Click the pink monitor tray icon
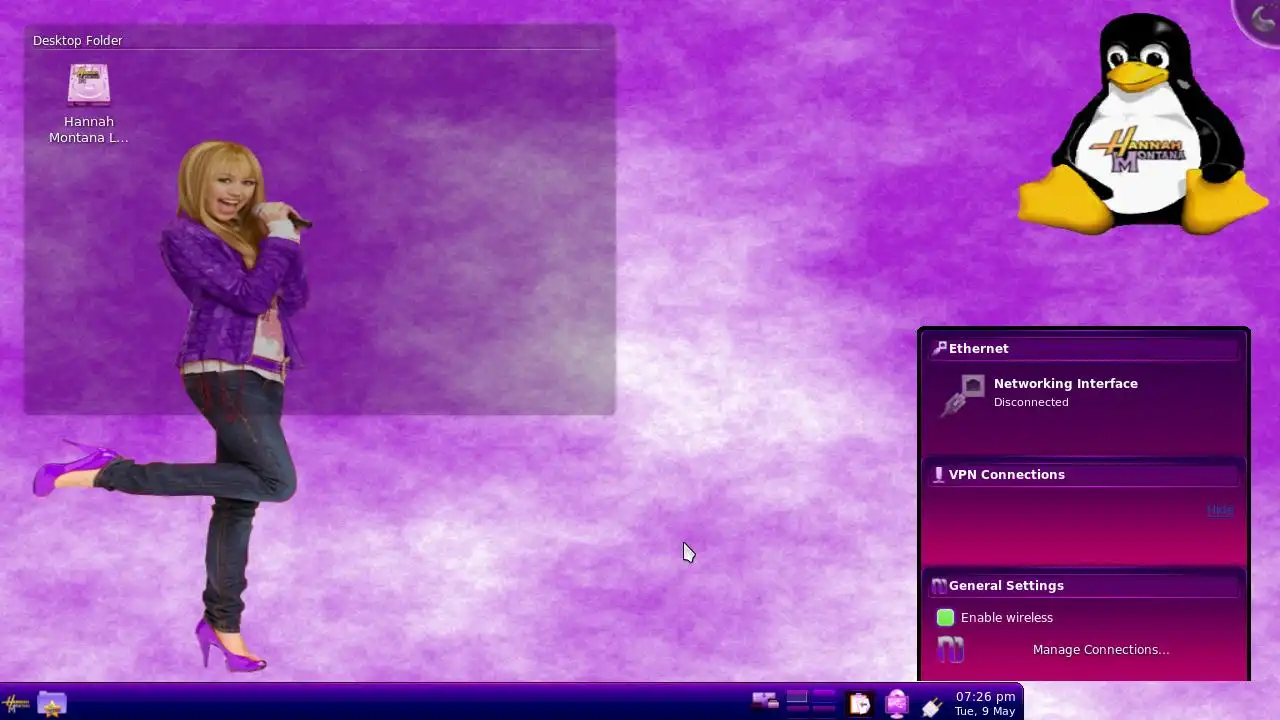 coord(897,704)
